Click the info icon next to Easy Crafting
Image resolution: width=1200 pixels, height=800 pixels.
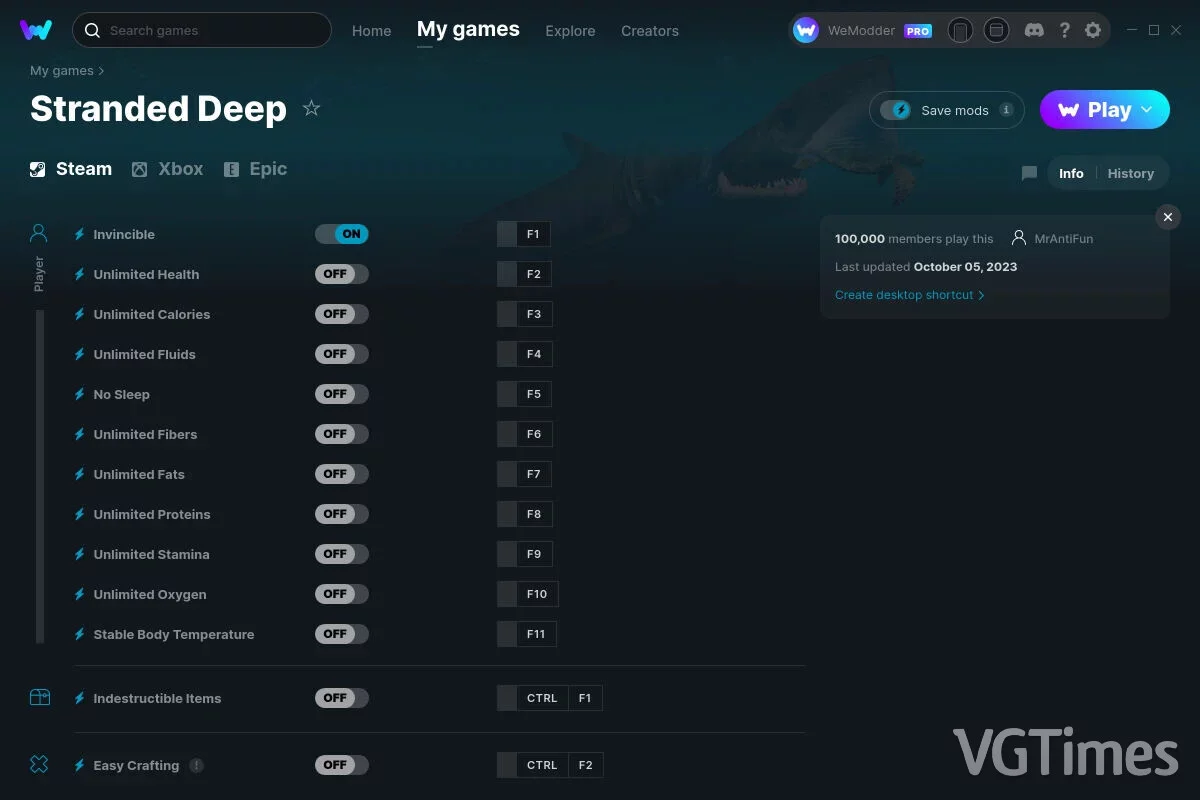197,765
